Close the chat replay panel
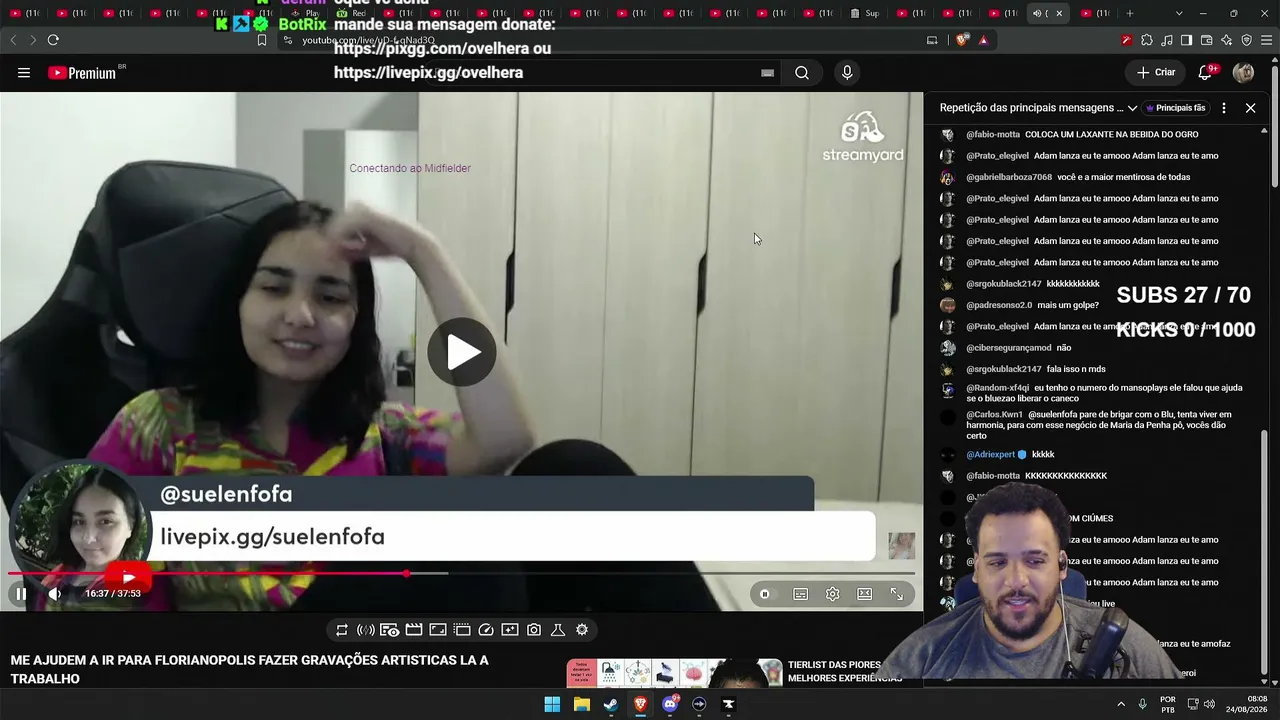Screen dimensions: 1280x720 pos(1250,108)
